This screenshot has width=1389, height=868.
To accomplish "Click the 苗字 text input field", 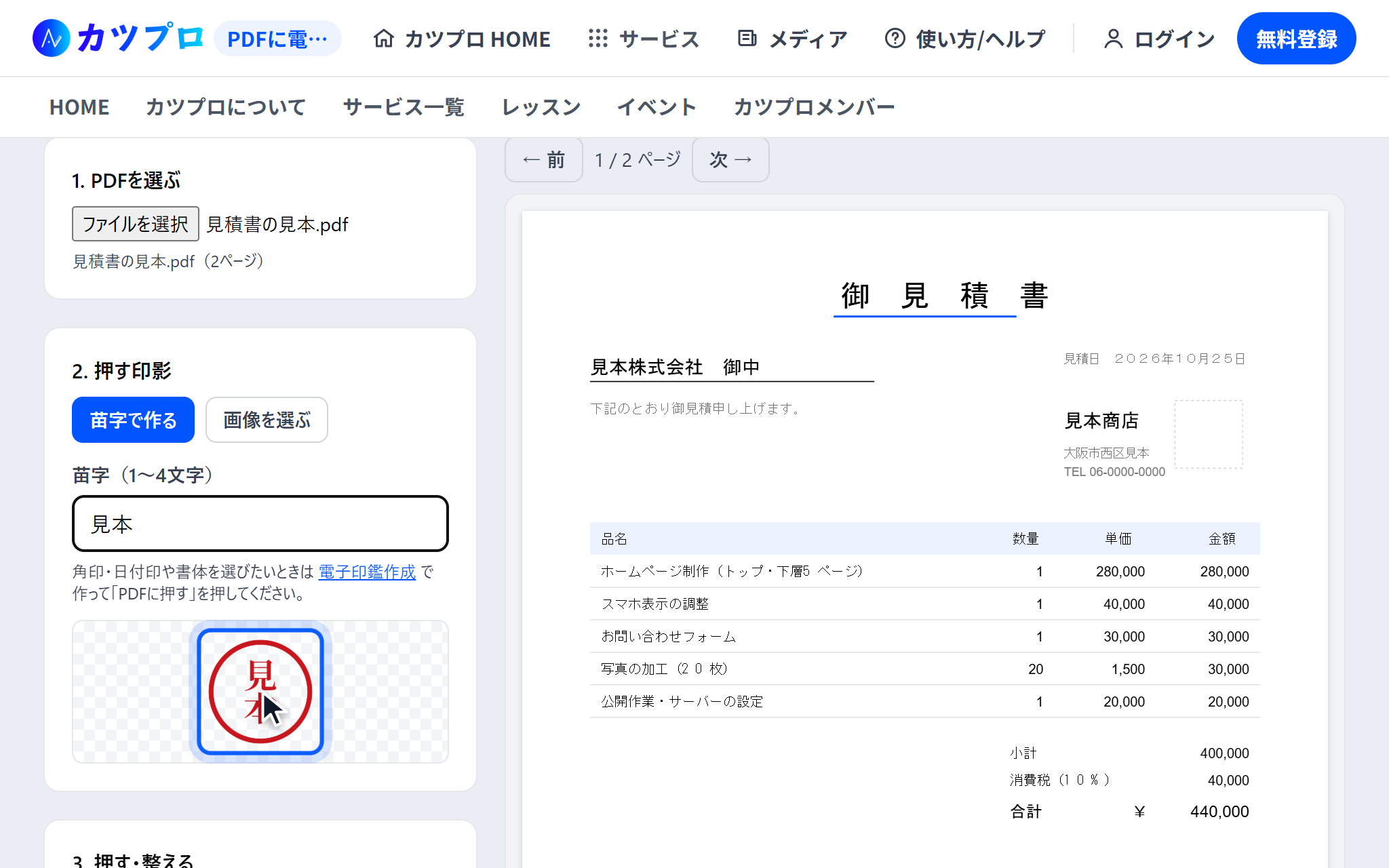I will pos(260,524).
